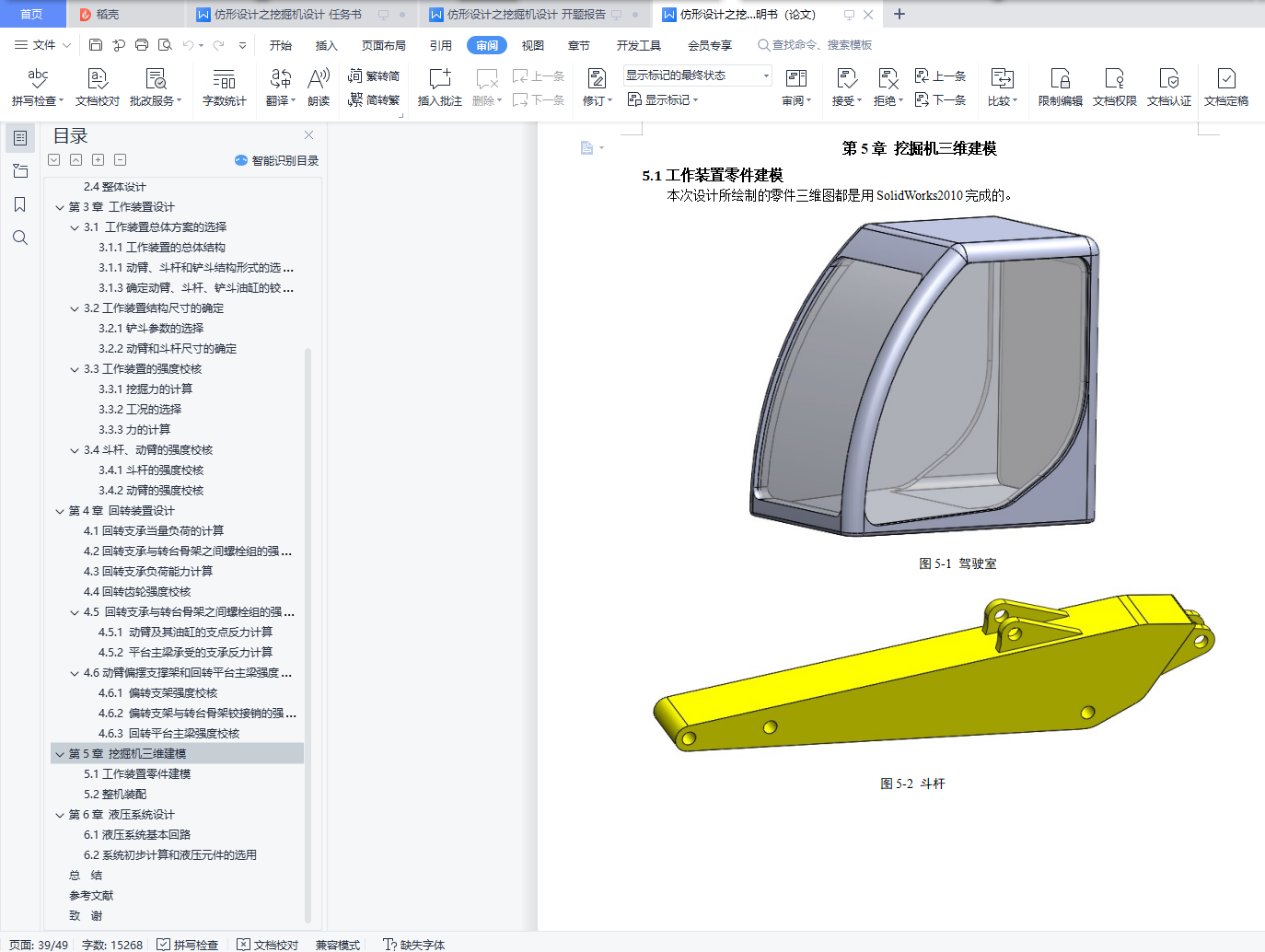The width and height of the screenshot is (1265, 952).
Task: Close the 目录 navigation pane
Action: click(309, 134)
